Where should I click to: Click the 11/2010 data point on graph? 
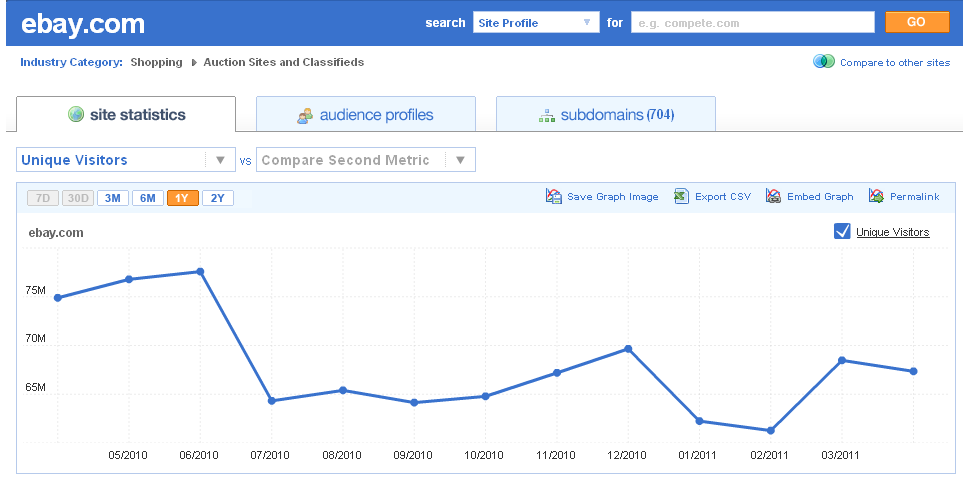[x=557, y=372]
